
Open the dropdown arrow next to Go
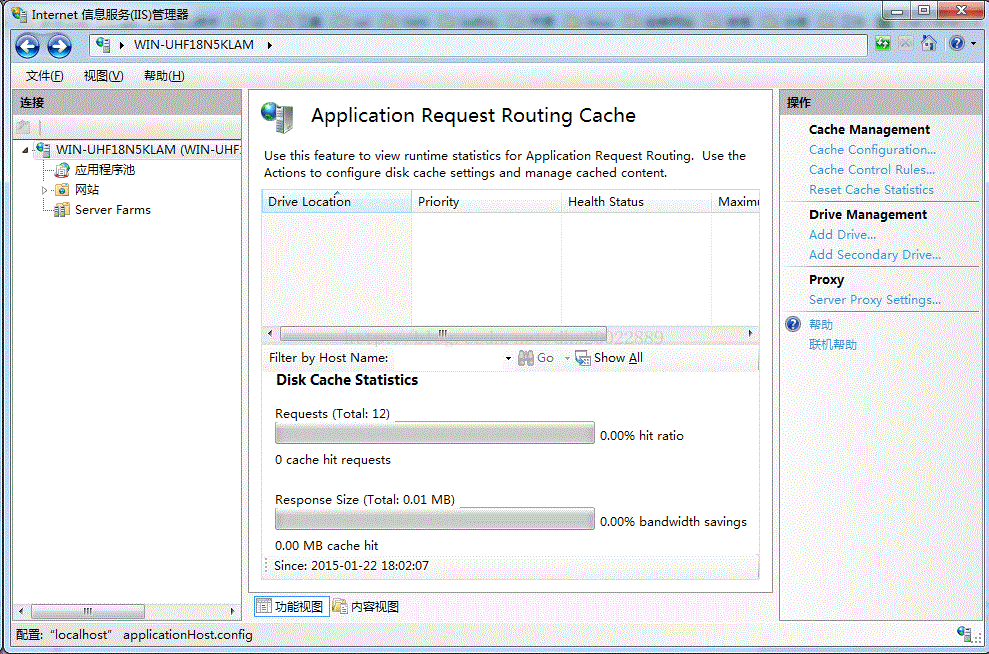(x=567, y=358)
